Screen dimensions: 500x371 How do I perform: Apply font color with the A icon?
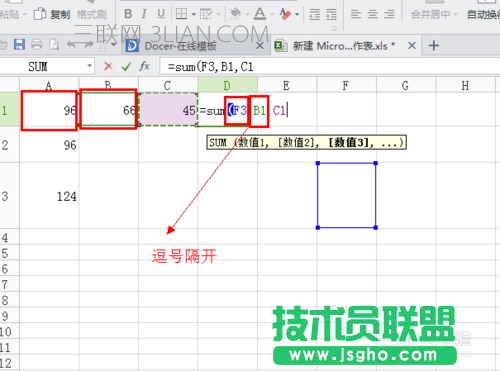point(260,14)
